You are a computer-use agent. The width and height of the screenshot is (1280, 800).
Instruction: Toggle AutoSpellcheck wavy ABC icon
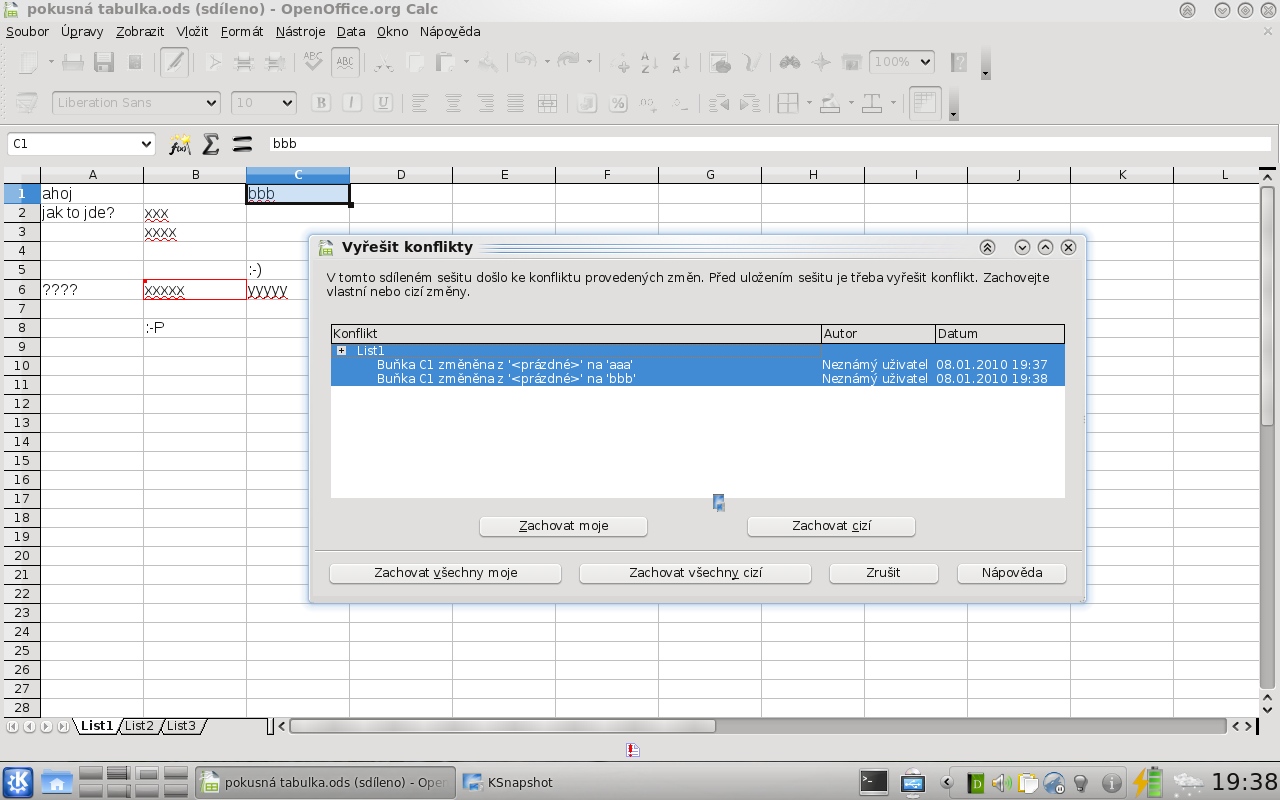[346, 62]
